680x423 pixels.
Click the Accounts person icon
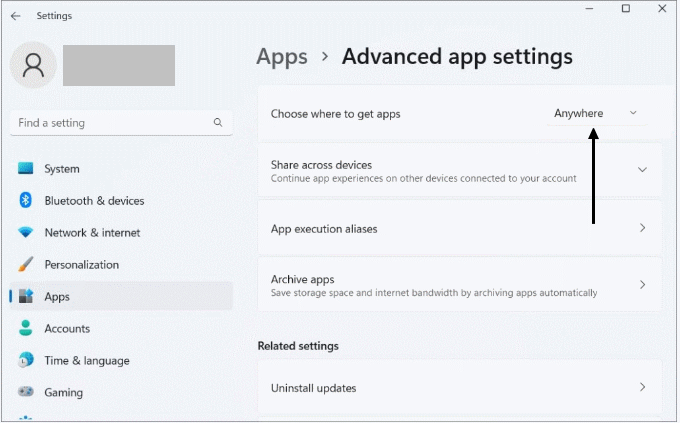point(26,329)
